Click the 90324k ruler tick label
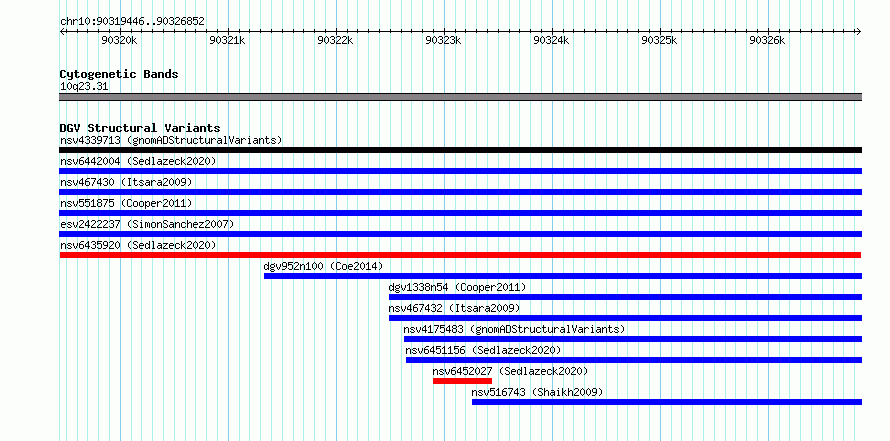This screenshot has width=890, height=441. tap(551, 40)
